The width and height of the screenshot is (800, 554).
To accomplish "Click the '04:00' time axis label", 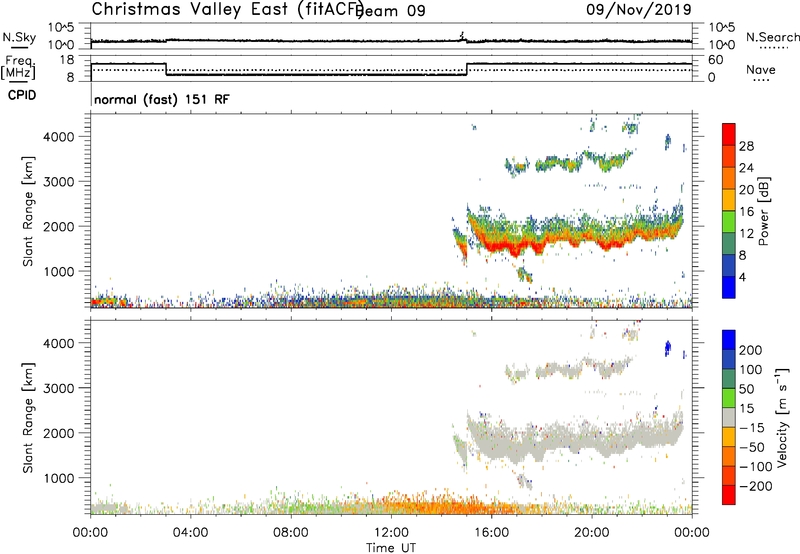I will (190, 532).
